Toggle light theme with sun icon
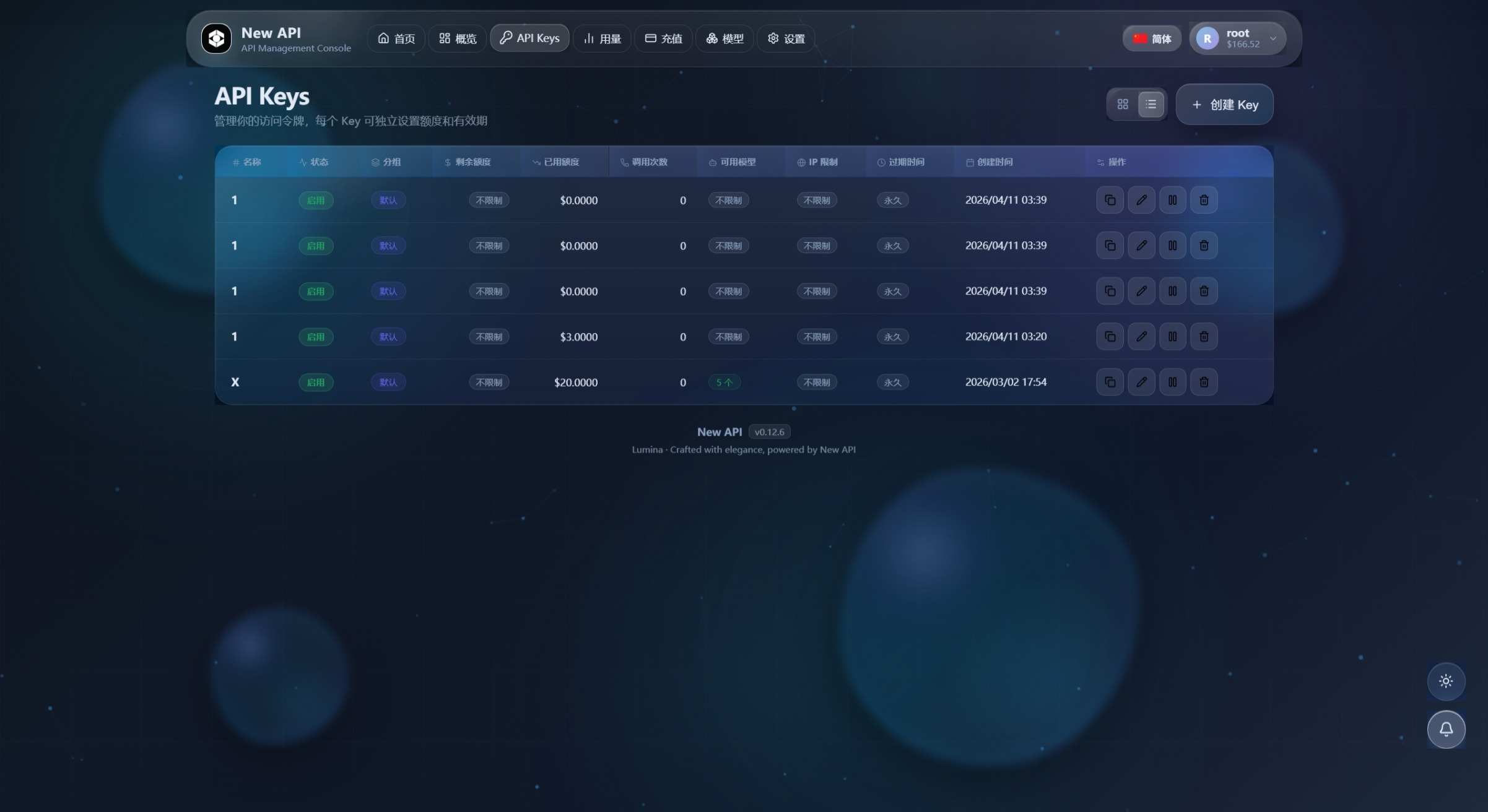Screen dimensions: 1488x812 [1446, 681]
